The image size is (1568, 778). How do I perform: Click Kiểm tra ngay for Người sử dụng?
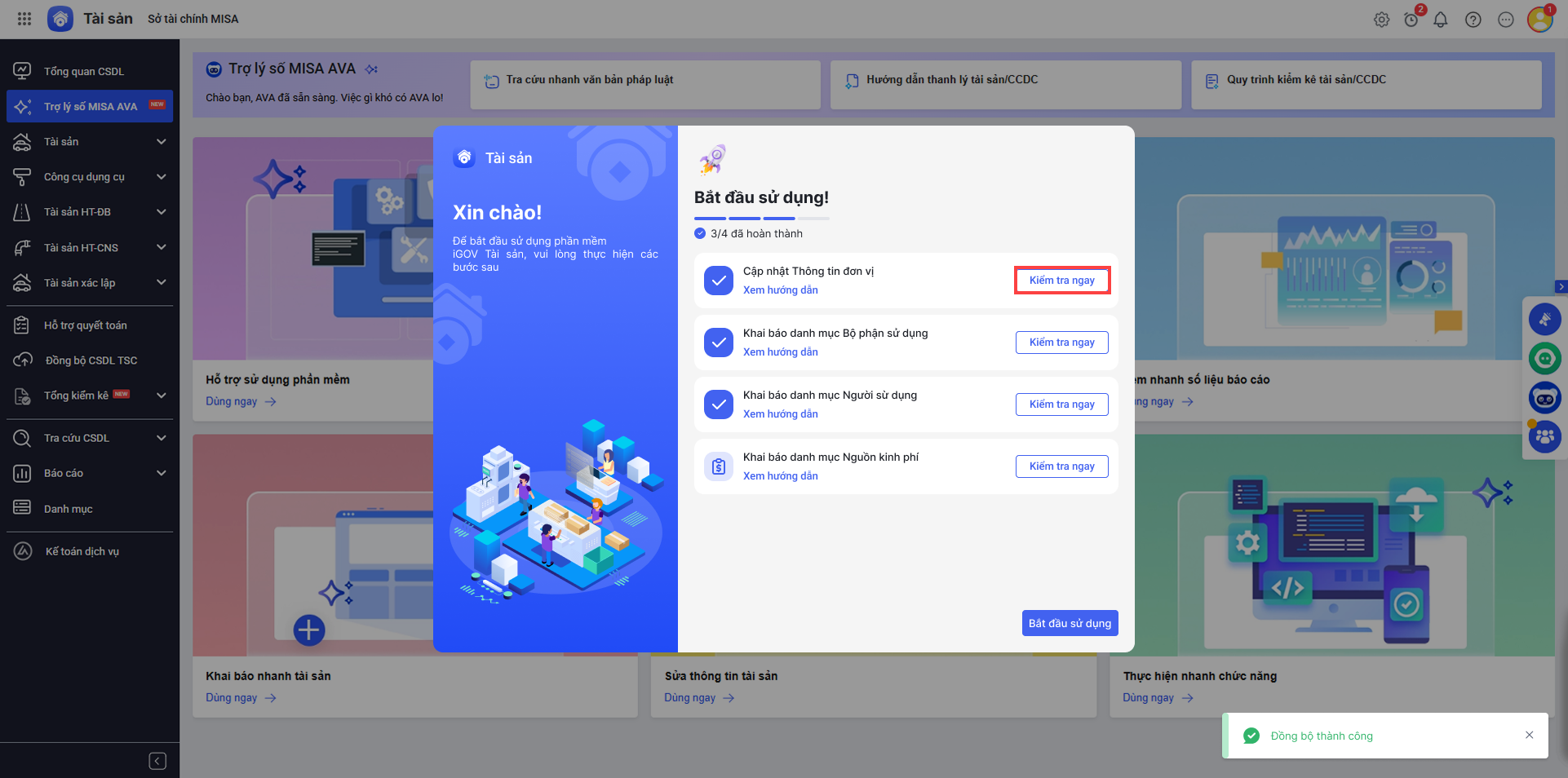click(x=1062, y=404)
